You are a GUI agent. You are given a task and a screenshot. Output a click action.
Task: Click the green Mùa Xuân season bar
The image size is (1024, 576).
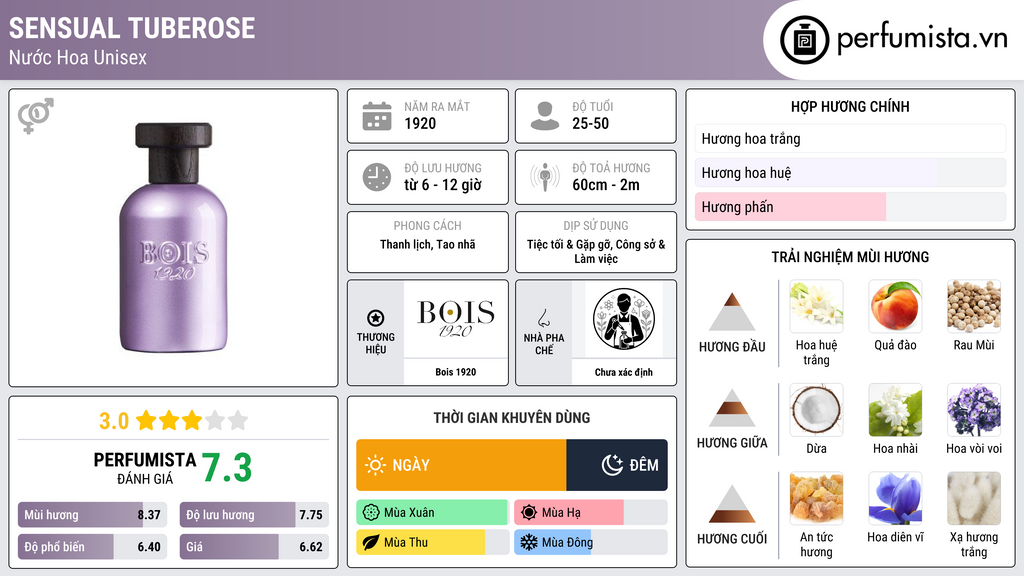tap(432, 513)
